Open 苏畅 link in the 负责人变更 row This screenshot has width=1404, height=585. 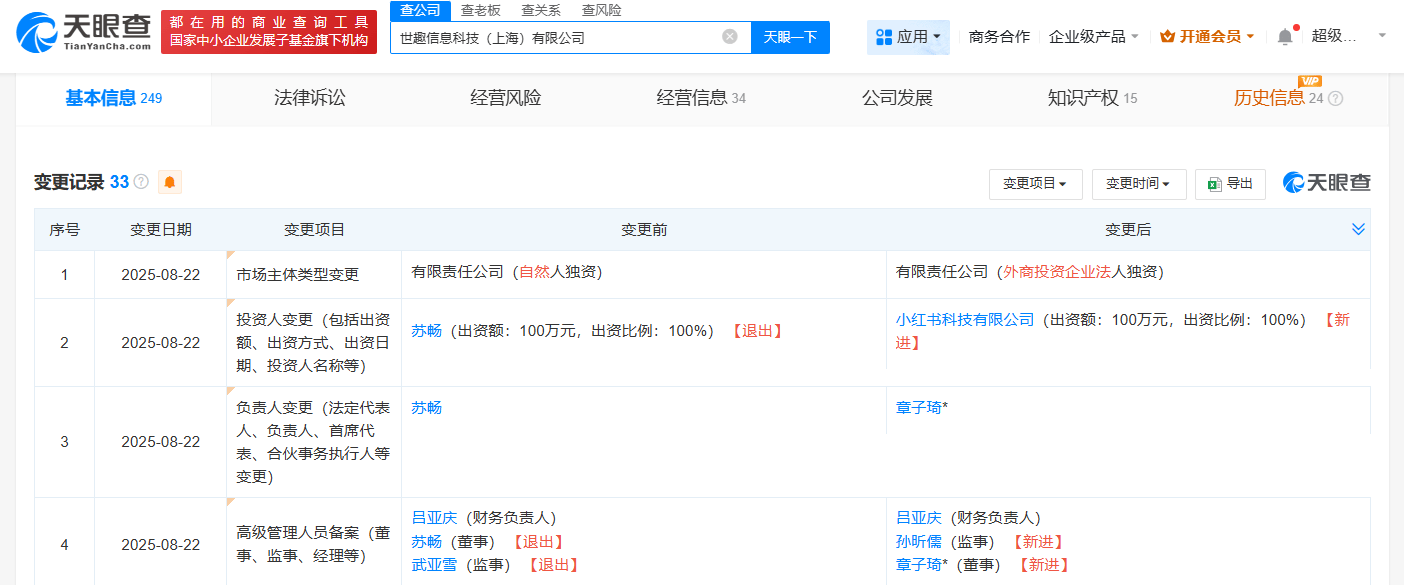coord(426,408)
